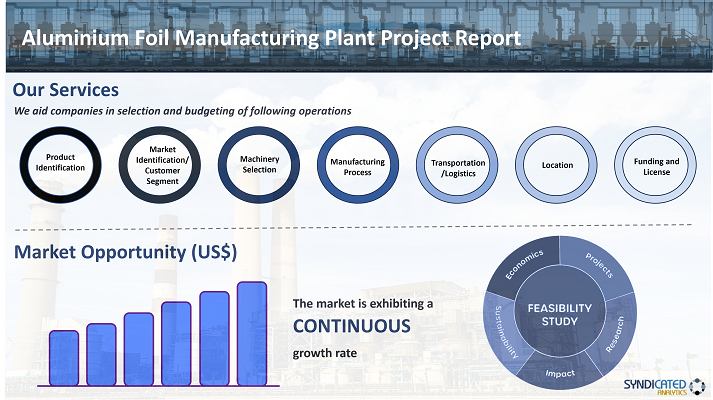The image size is (713, 400).
Task: Click the Aluminium Foil Manufacturing Plant title
Action: point(271,37)
